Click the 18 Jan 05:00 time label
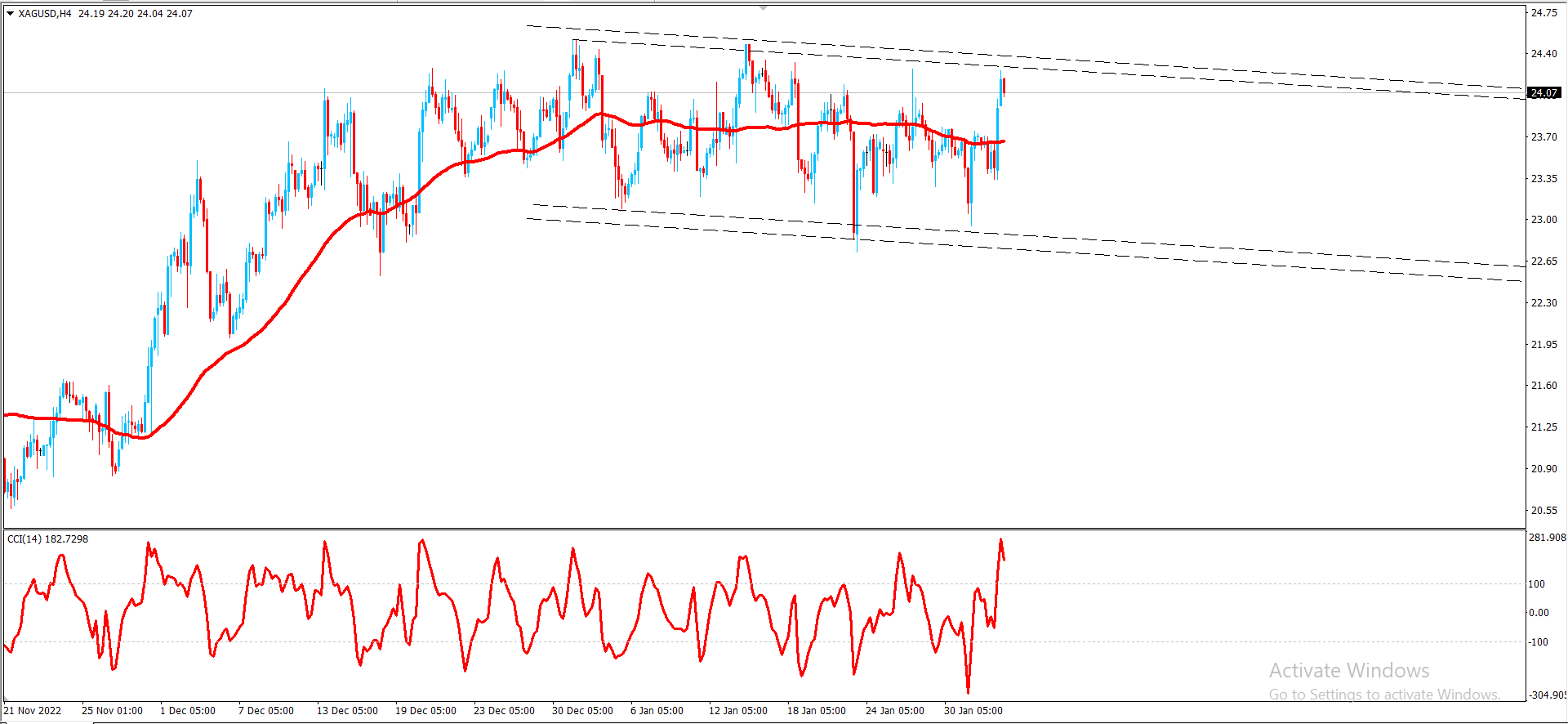This screenshot has width=1568, height=724. click(x=816, y=711)
